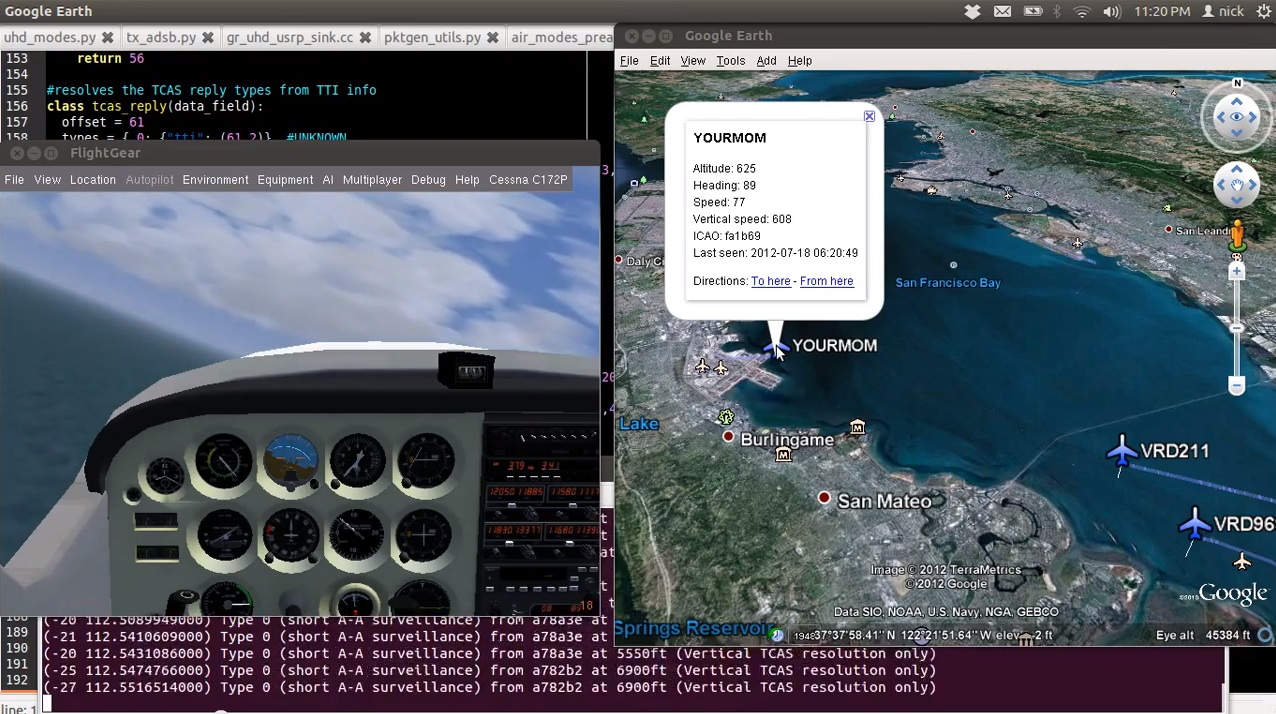Open FlightGear Location menu
Image resolution: width=1276 pixels, height=714 pixels.
93,180
